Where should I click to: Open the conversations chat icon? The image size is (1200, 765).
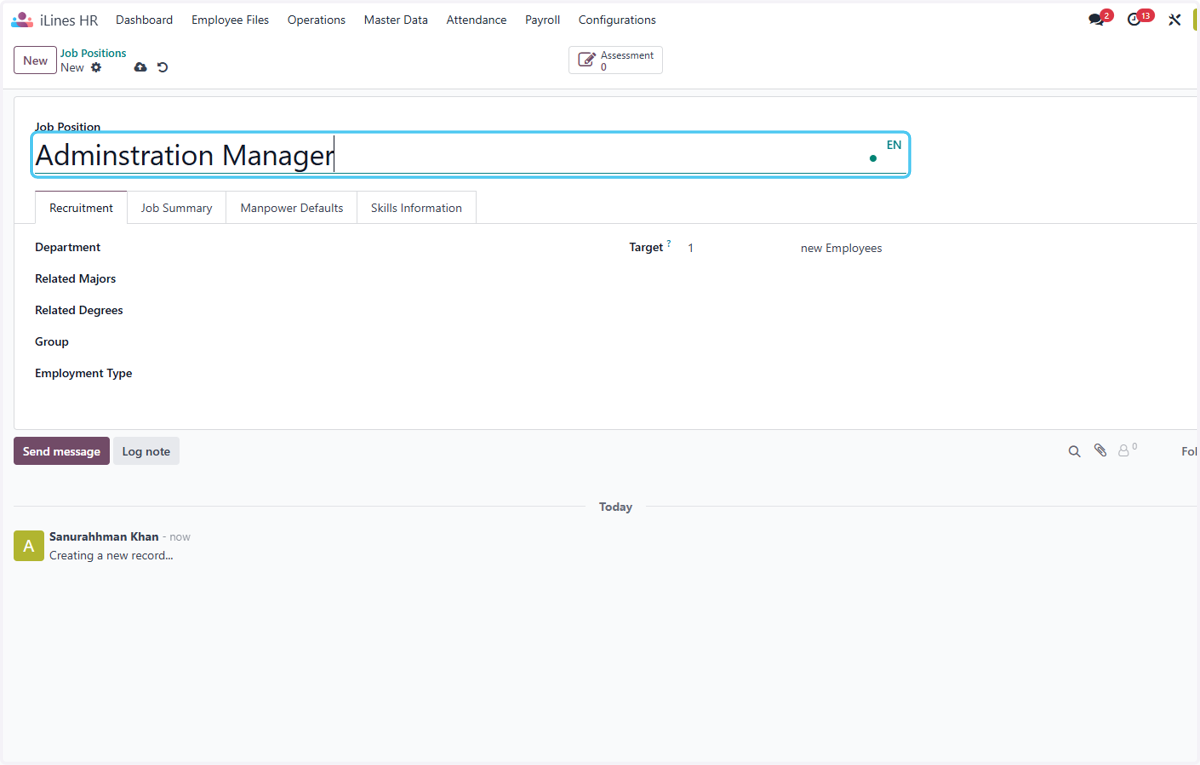pos(1098,19)
